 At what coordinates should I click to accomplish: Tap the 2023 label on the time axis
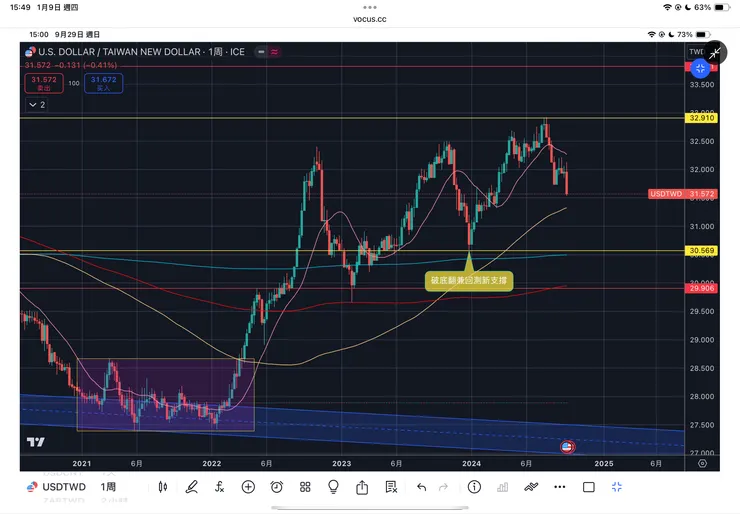pyautogui.click(x=342, y=463)
